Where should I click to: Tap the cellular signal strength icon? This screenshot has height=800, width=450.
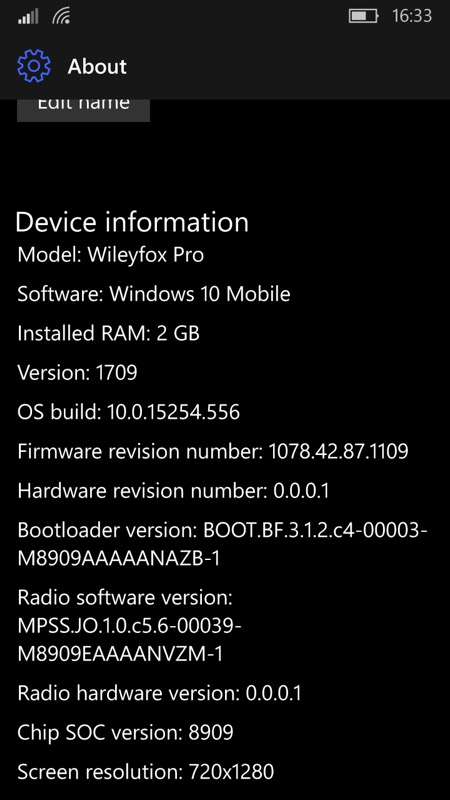(28, 17)
